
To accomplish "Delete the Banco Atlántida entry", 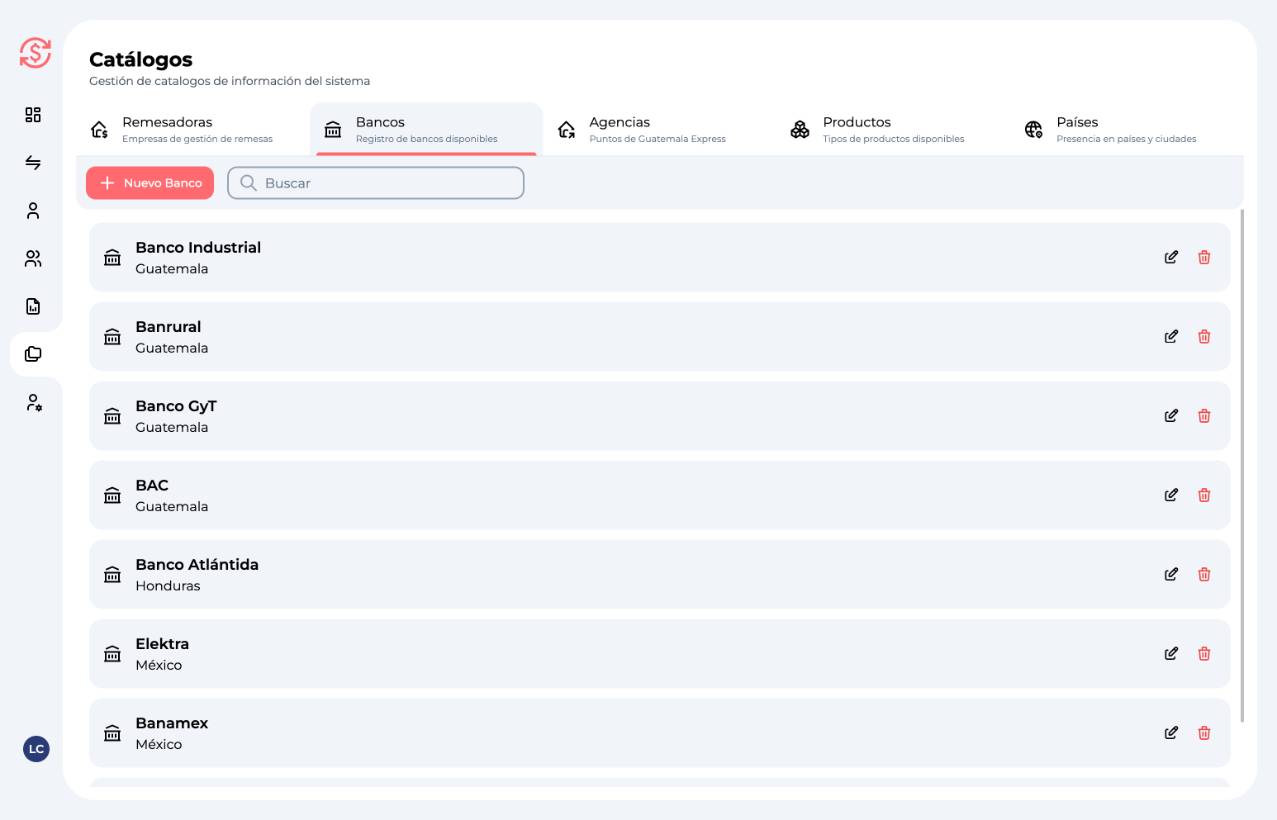I will pos(1204,574).
